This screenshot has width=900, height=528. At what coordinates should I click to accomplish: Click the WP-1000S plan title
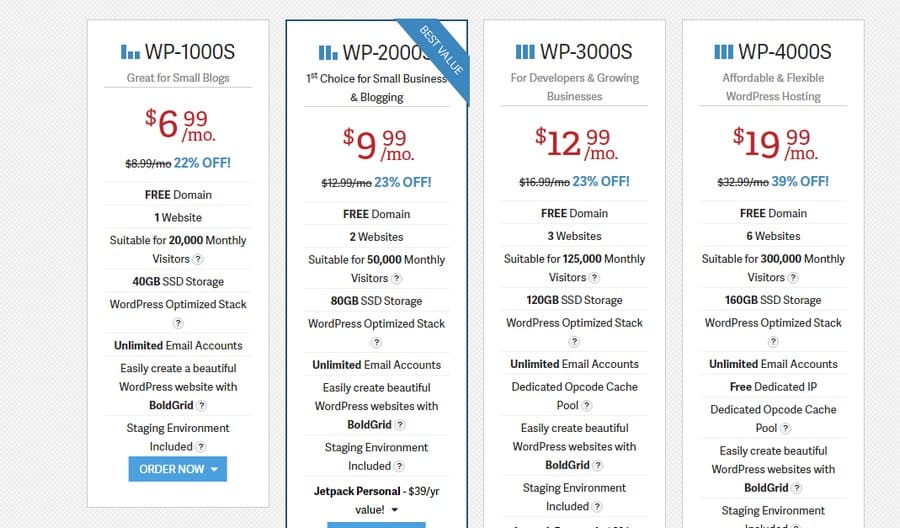pos(190,52)
